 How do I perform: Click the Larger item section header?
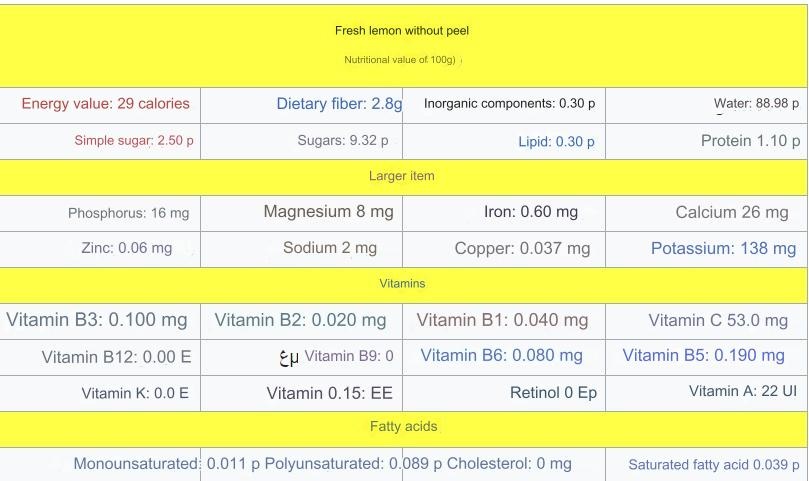[x=402, y=176]
